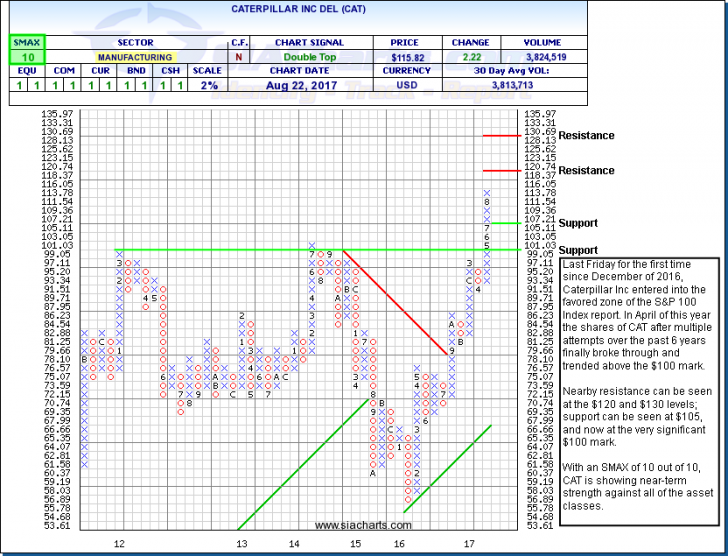The width and height of the screenshot is (728, 556).
Task: Click the 15 year label on x-axis
Action: tap(355, 543)
